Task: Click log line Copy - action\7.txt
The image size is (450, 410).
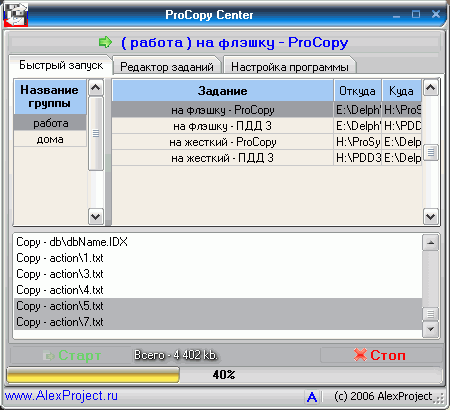Action: [218, 322]
